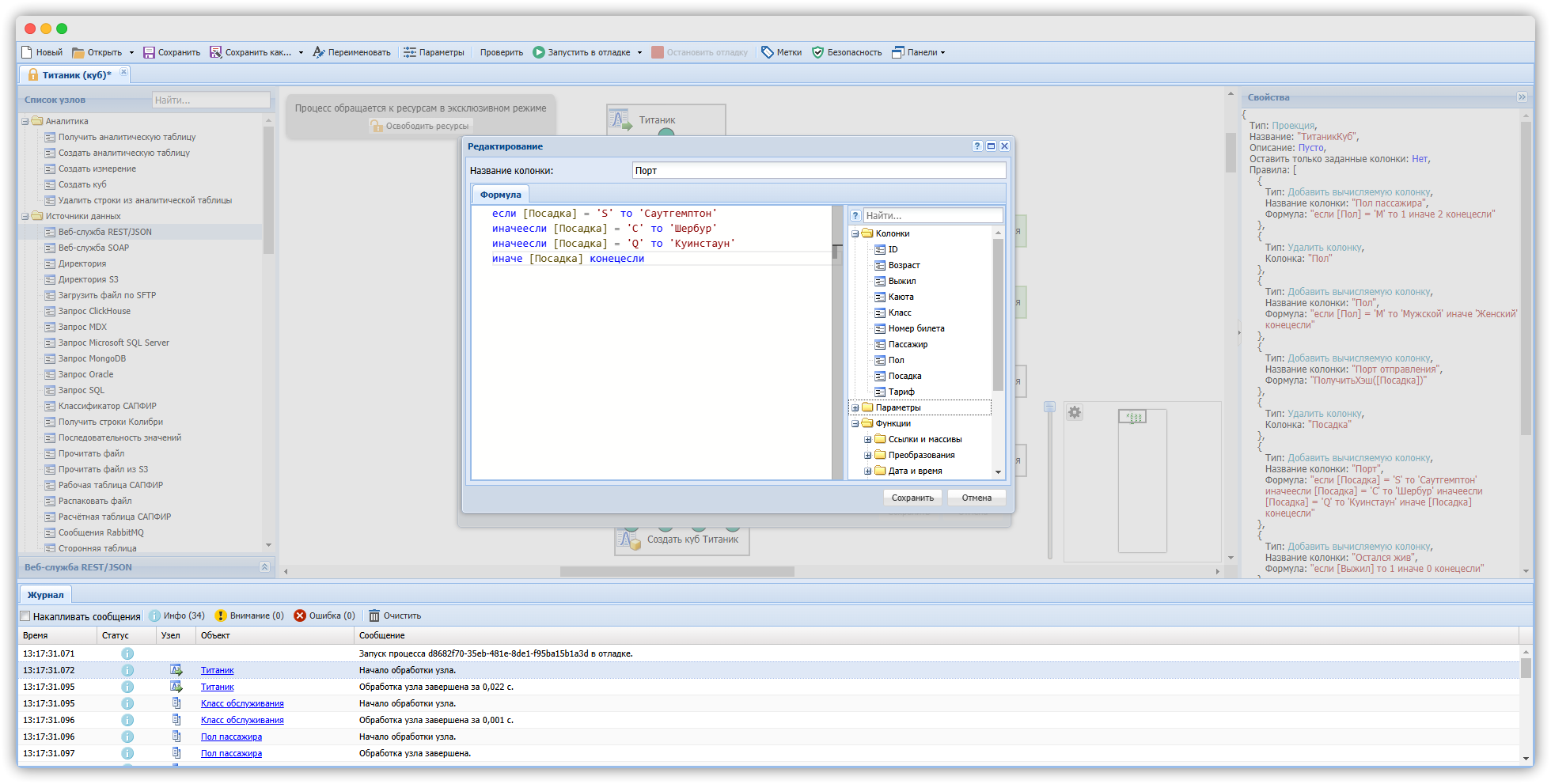Select the Посадка column in formula tree
The height and width of the screenshot is (784, 1551).
(x=904, y=376)
